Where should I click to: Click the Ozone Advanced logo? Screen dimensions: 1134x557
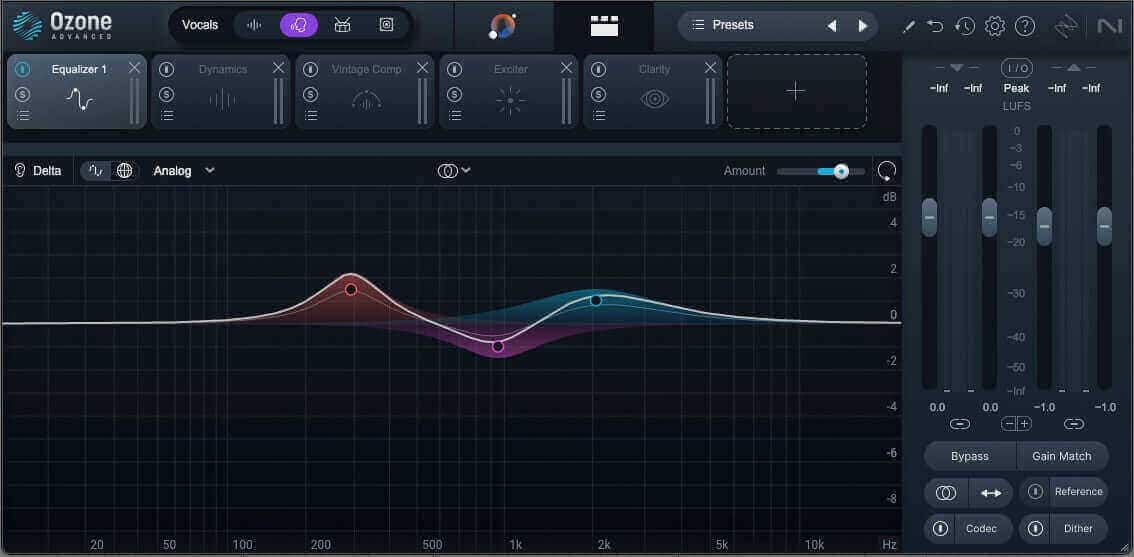62,25
